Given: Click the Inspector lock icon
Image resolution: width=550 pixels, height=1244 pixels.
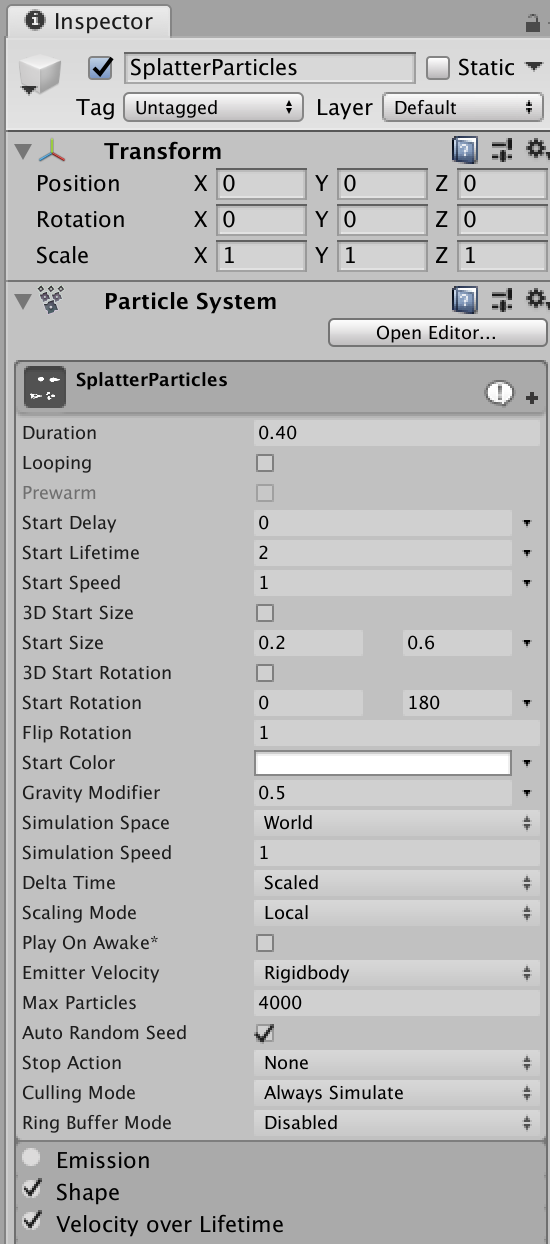Looking at the screenshot, I should click(x=532, y=22).
